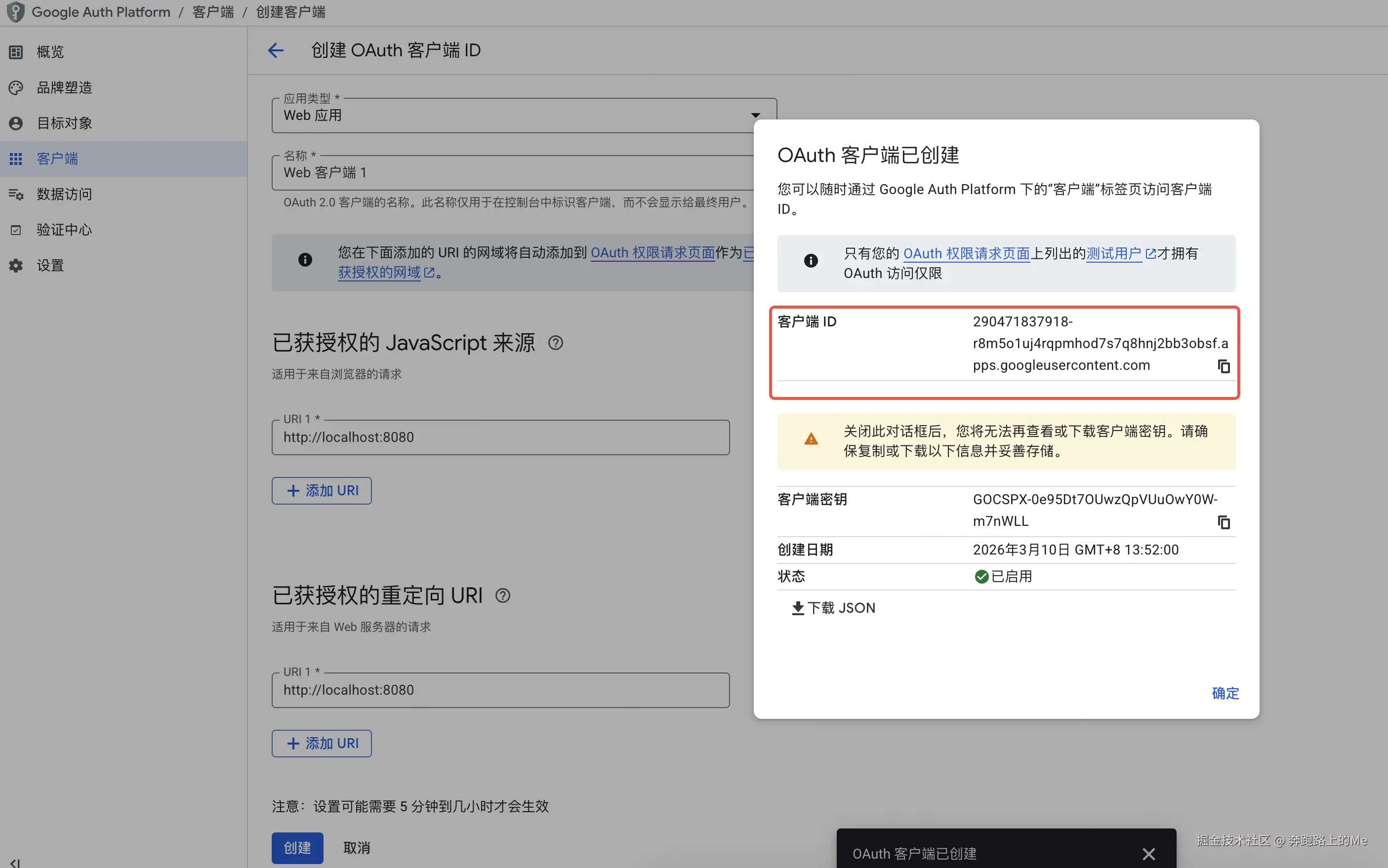The image size is (1388, 868).
Task: Open help for authorized redirect URIs
Action: tap(502, 595)
